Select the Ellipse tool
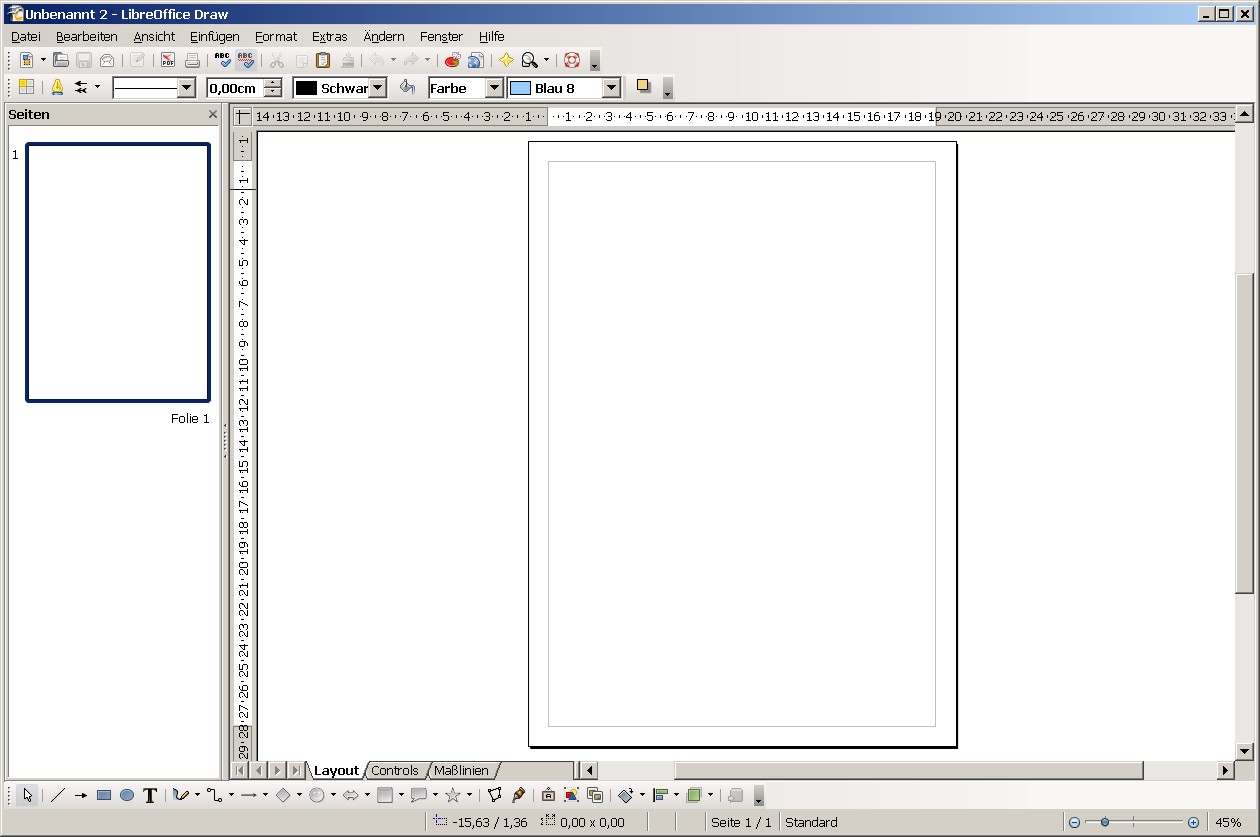 click(x=126, y=795)
